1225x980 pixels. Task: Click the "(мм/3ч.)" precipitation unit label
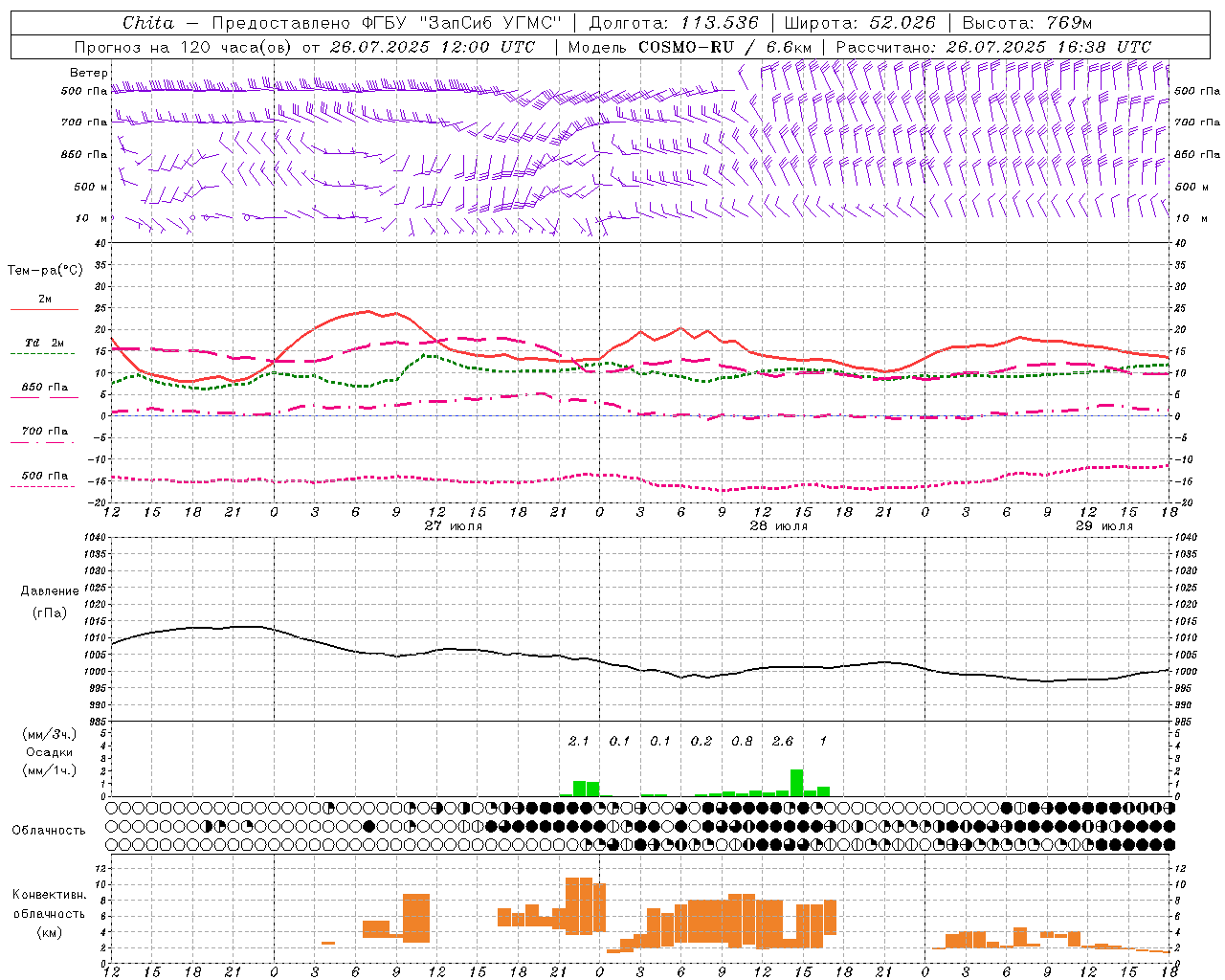pos(50,734)
